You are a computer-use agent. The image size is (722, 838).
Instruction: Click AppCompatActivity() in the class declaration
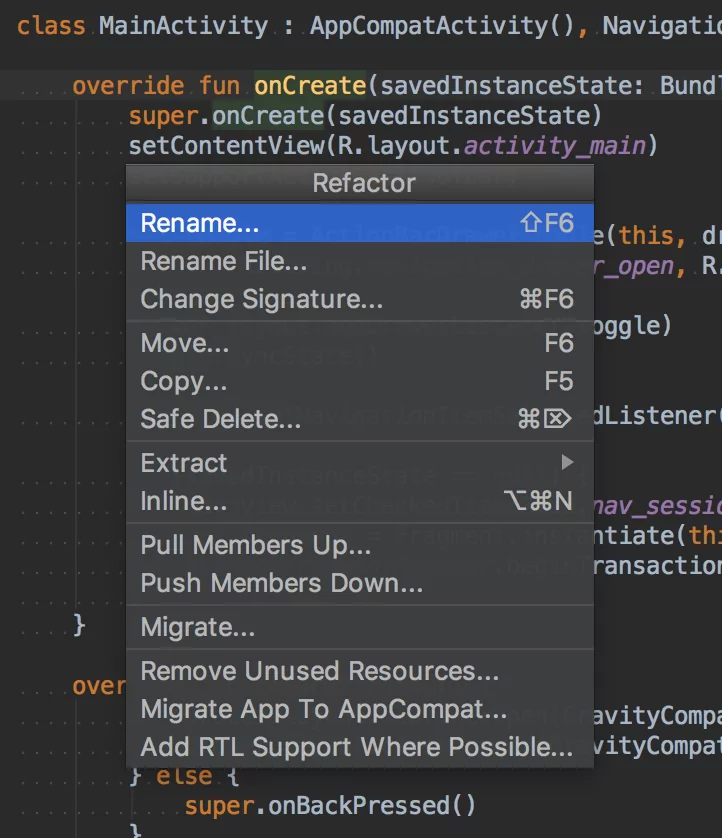(442, 26)
